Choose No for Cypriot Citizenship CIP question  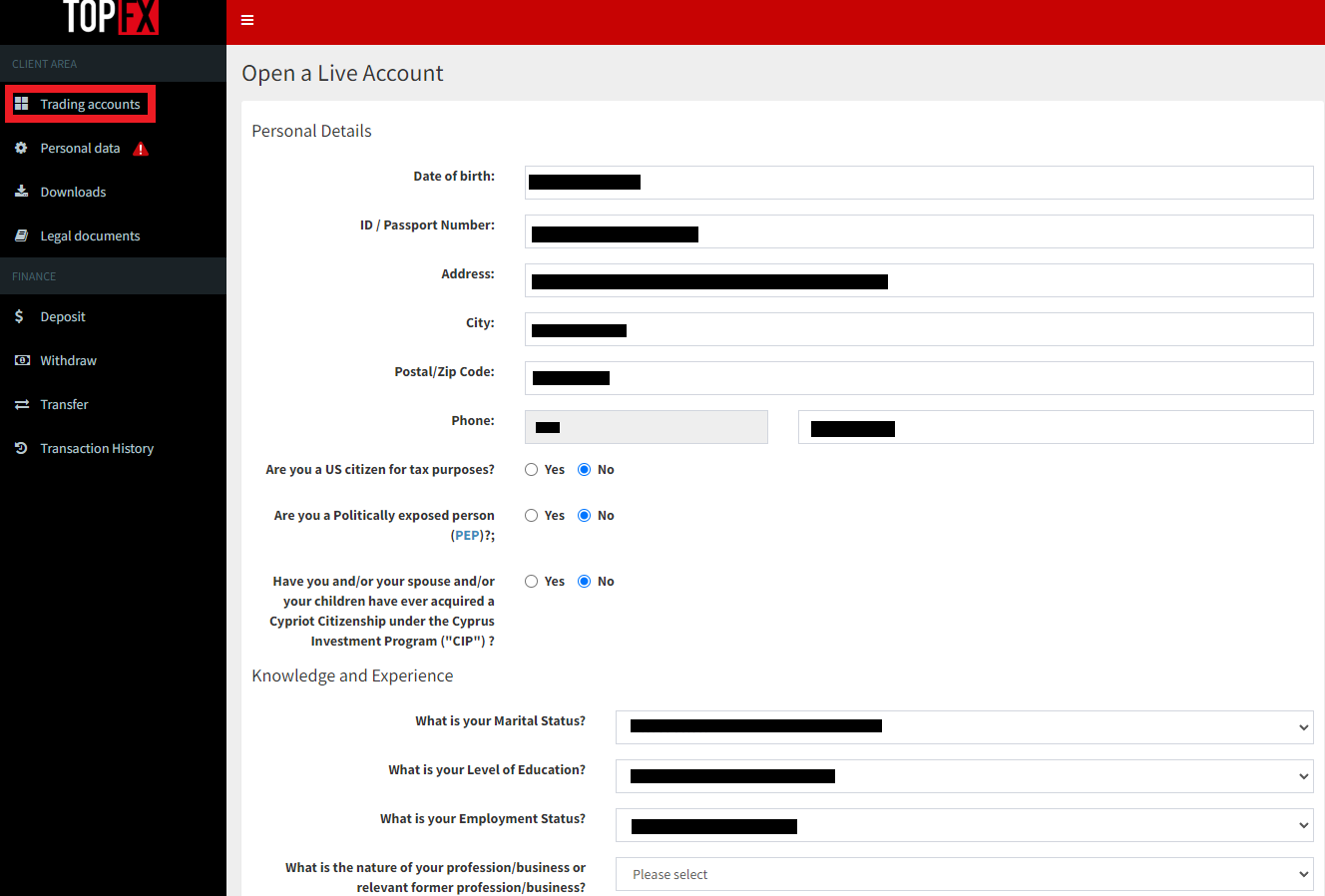click(585, 582)
